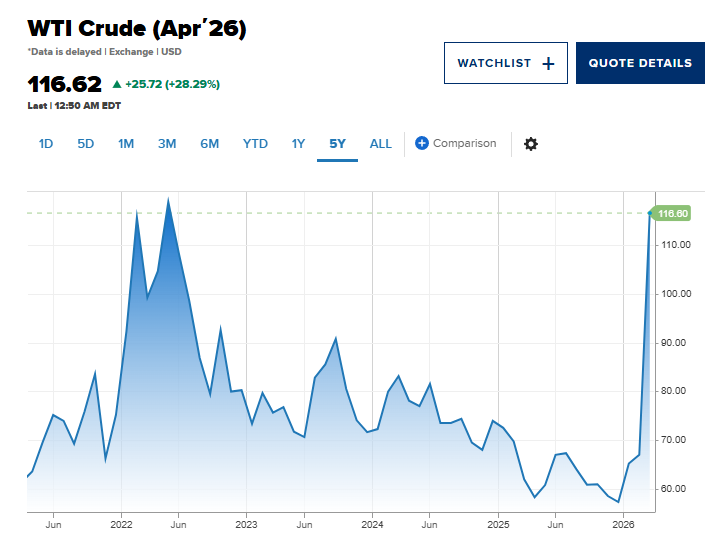Click the Comparison label
The width and height of the screenshot is (725, 548).
pos(465,143)
